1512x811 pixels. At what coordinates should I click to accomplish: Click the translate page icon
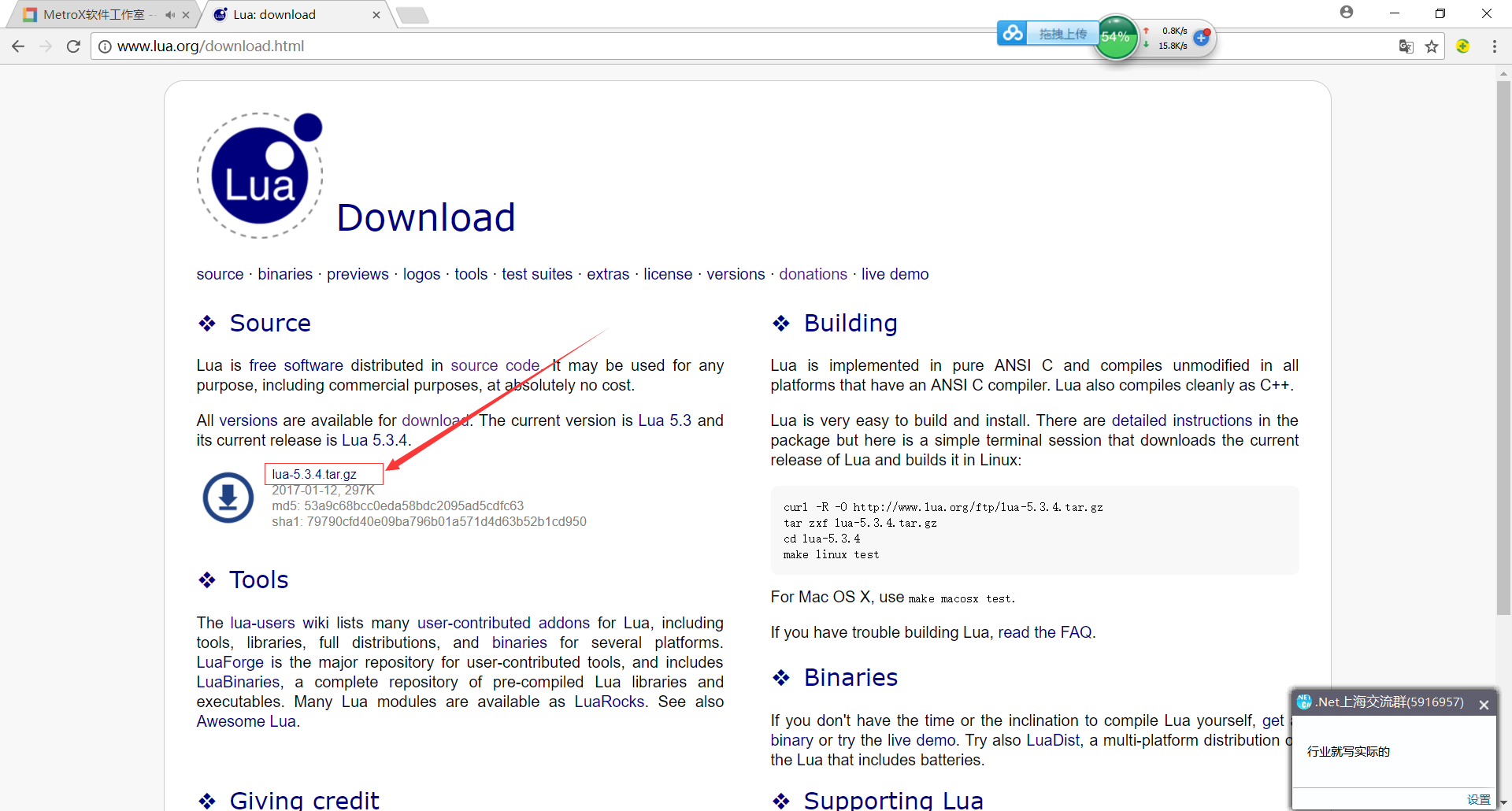coord(1406,46)
